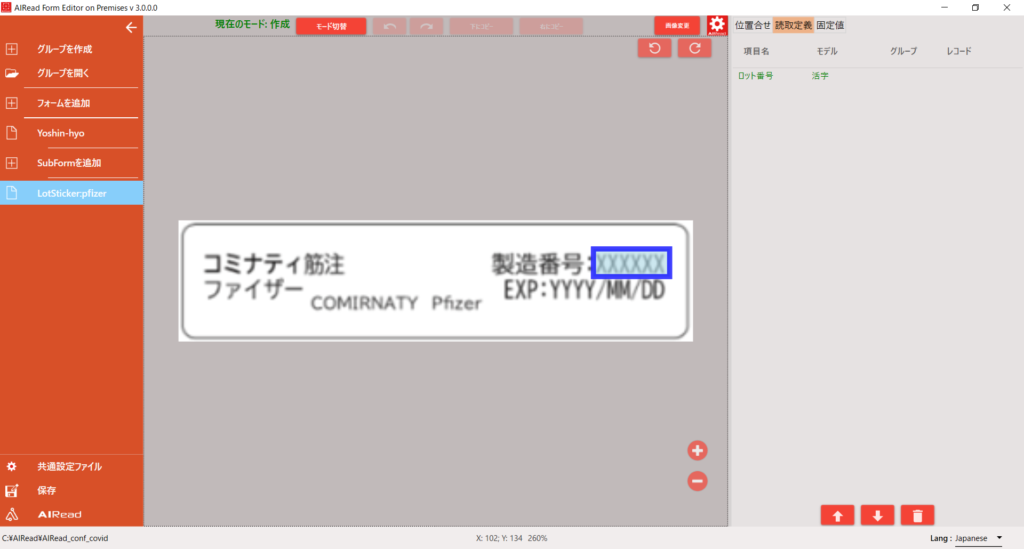The height and width of the screenshot is (549, 1024).
Task: Select the ロット番号 item row
Action: click(876, 76)
